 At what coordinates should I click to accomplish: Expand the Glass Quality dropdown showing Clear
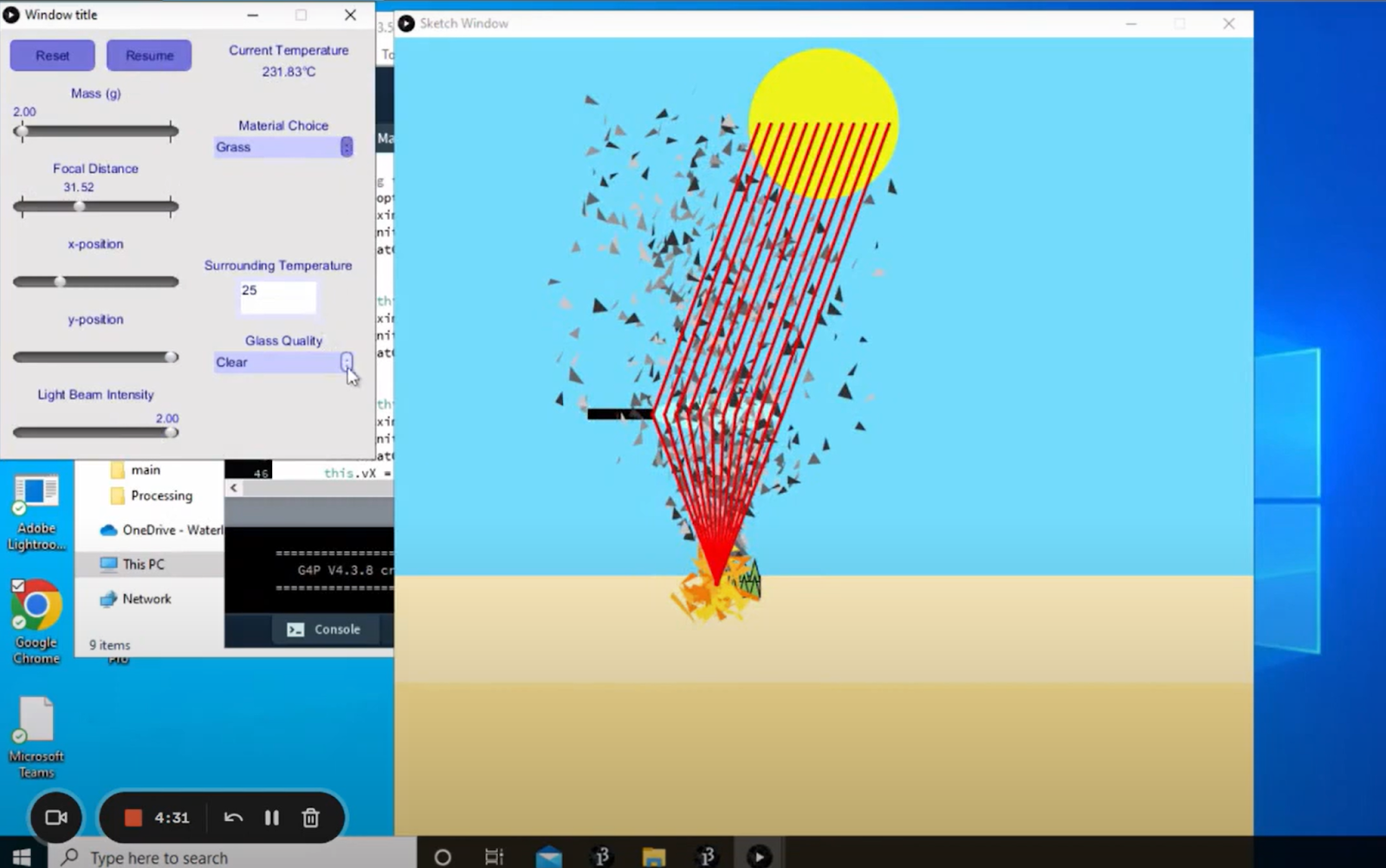coord(283,362)
